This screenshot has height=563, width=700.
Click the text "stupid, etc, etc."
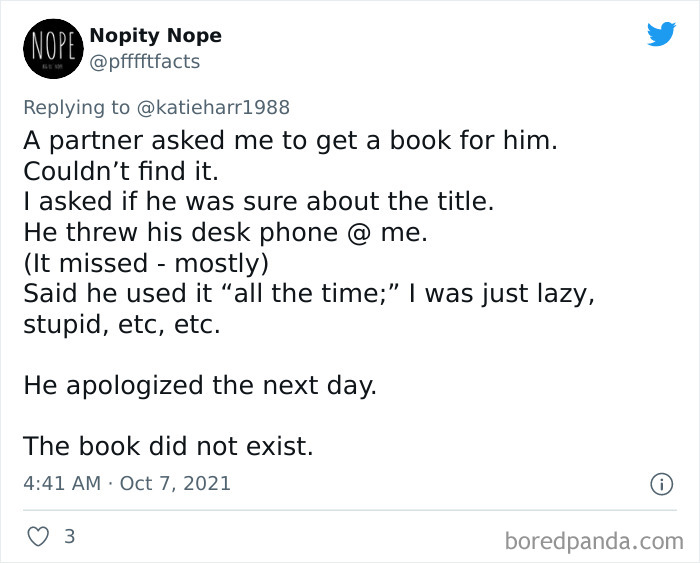[x=121, y=325]
